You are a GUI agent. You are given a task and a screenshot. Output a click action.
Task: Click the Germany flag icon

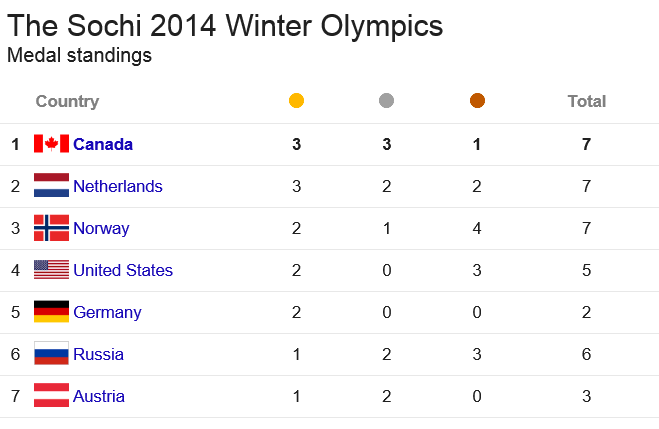(x=51, y=311)
